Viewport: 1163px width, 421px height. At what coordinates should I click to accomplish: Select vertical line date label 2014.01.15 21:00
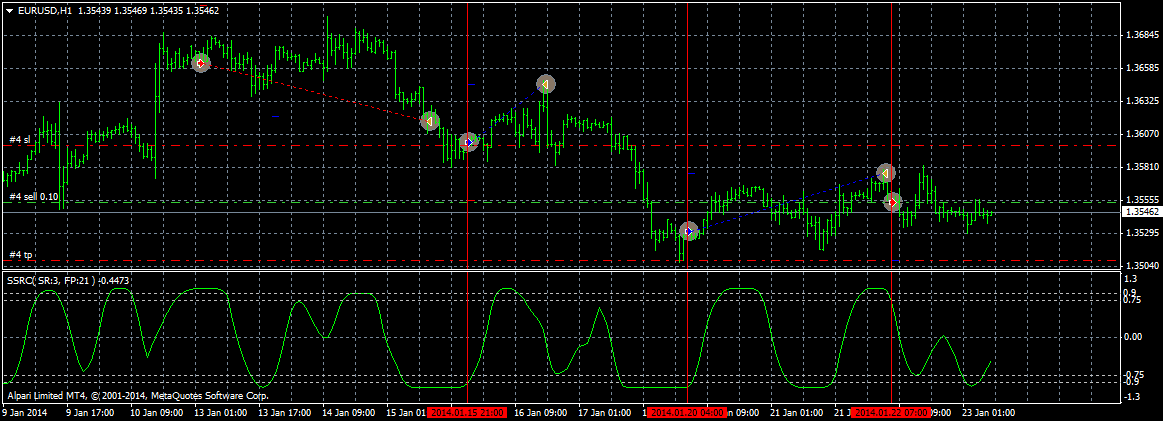(468, 412)
